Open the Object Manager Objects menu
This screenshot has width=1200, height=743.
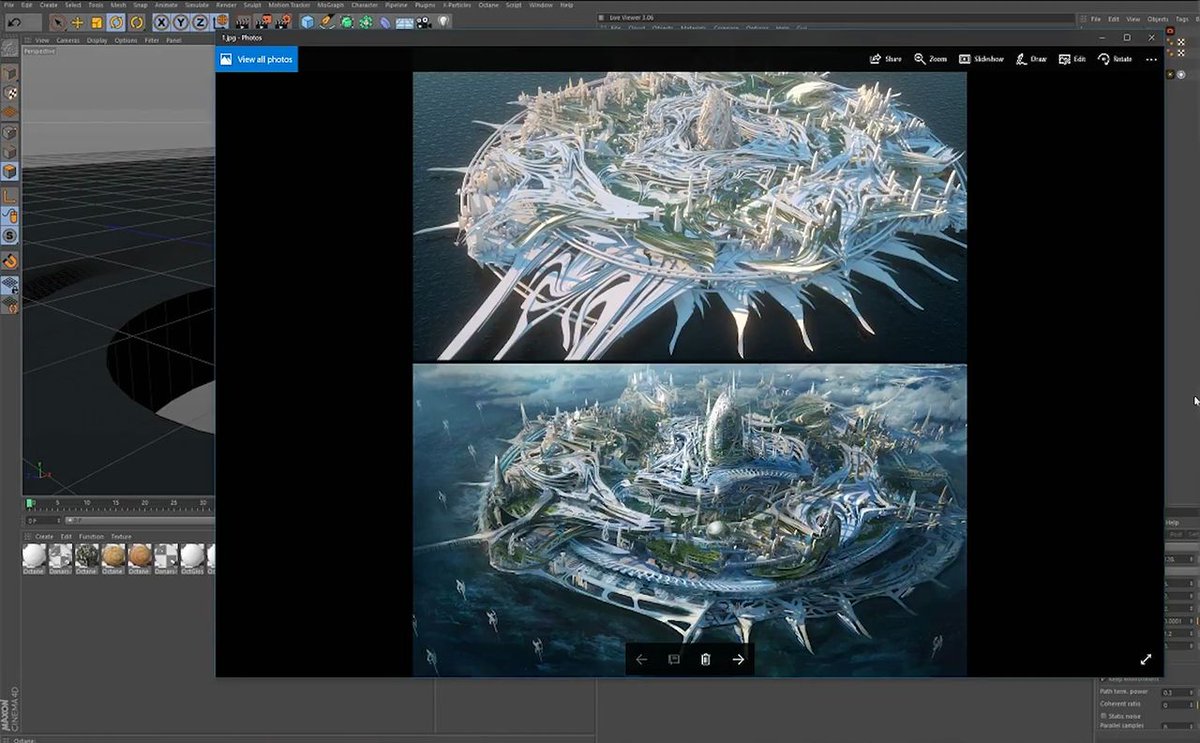pos(1157,19)
